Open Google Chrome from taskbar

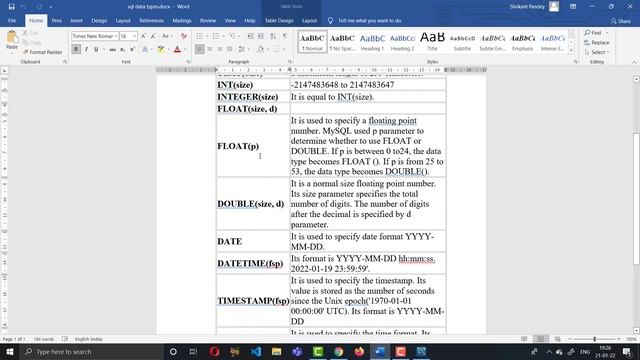pyautogui.click(x=338, y=351)
